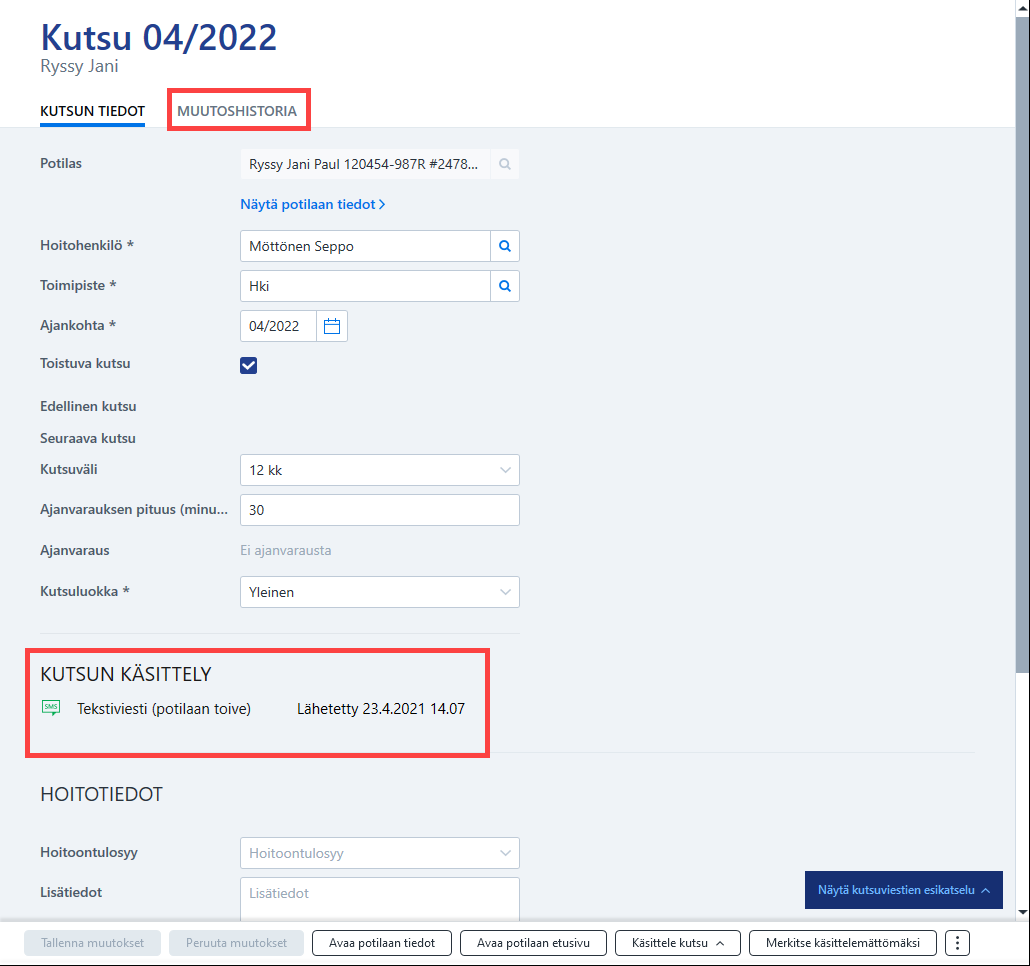The width and height of the screenshot is (1030, 966).
Task: Uncheck the Toistuva kutsu checkbox
Action: click(248, 365)
